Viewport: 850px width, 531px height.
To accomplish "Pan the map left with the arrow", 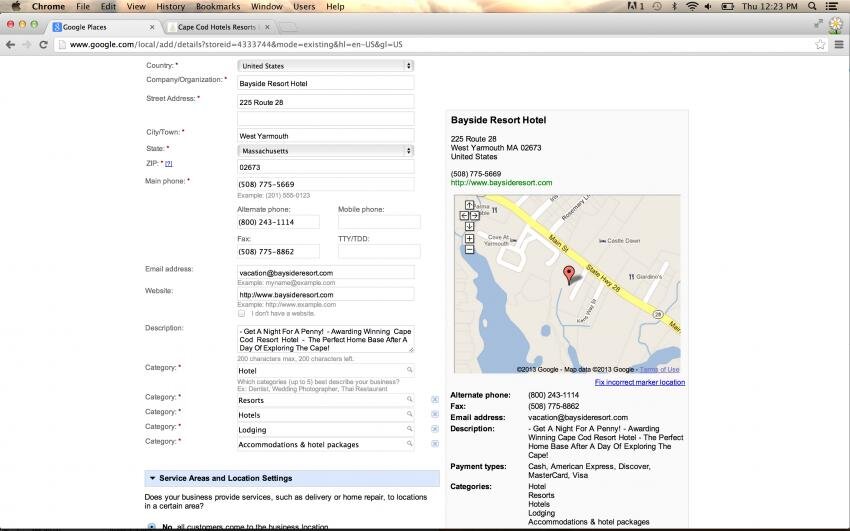I will coord(464,216).
